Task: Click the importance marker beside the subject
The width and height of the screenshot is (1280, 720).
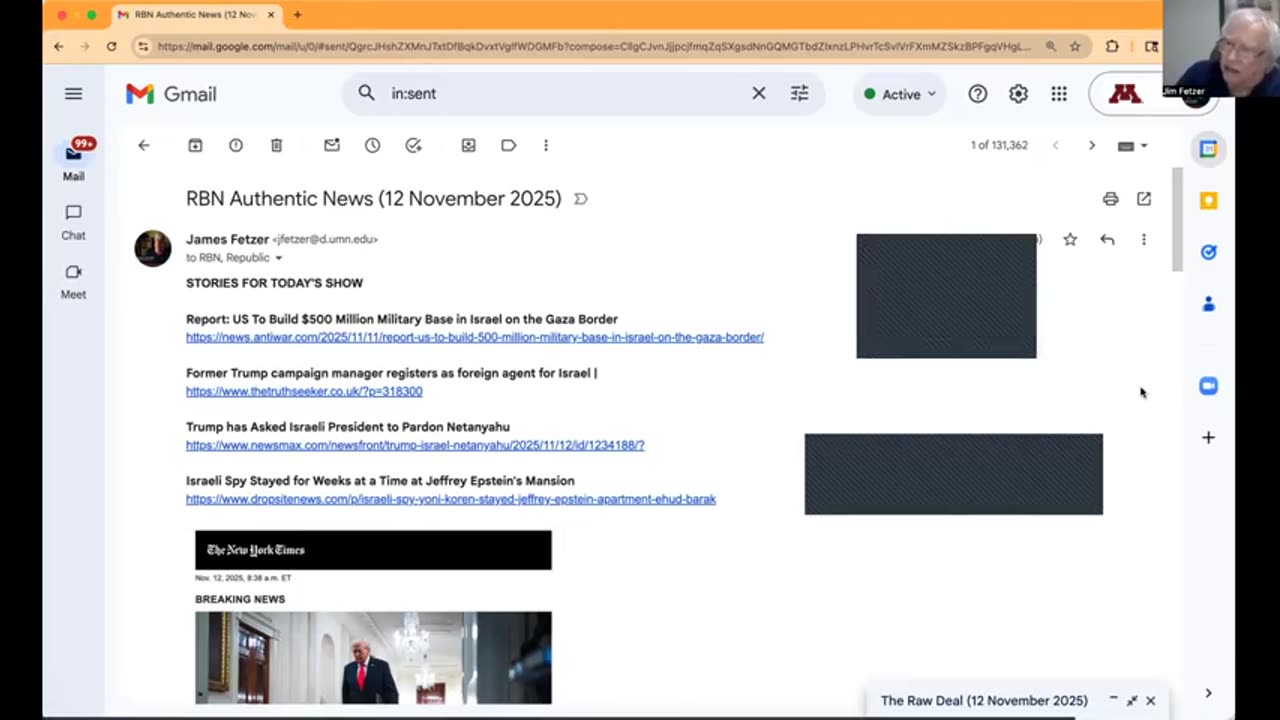Action: tap(581, 199)
